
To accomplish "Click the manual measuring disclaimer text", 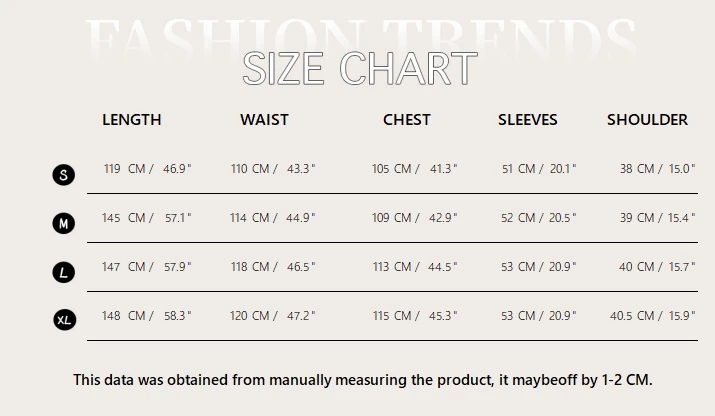I will pos(363,380).
